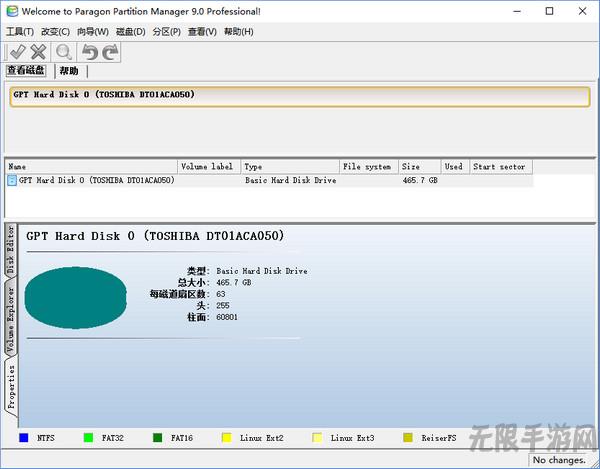Select the GPT Hard Disk 0 list row
This screenshot has height=469, width=600.
[x=269, y=180]
